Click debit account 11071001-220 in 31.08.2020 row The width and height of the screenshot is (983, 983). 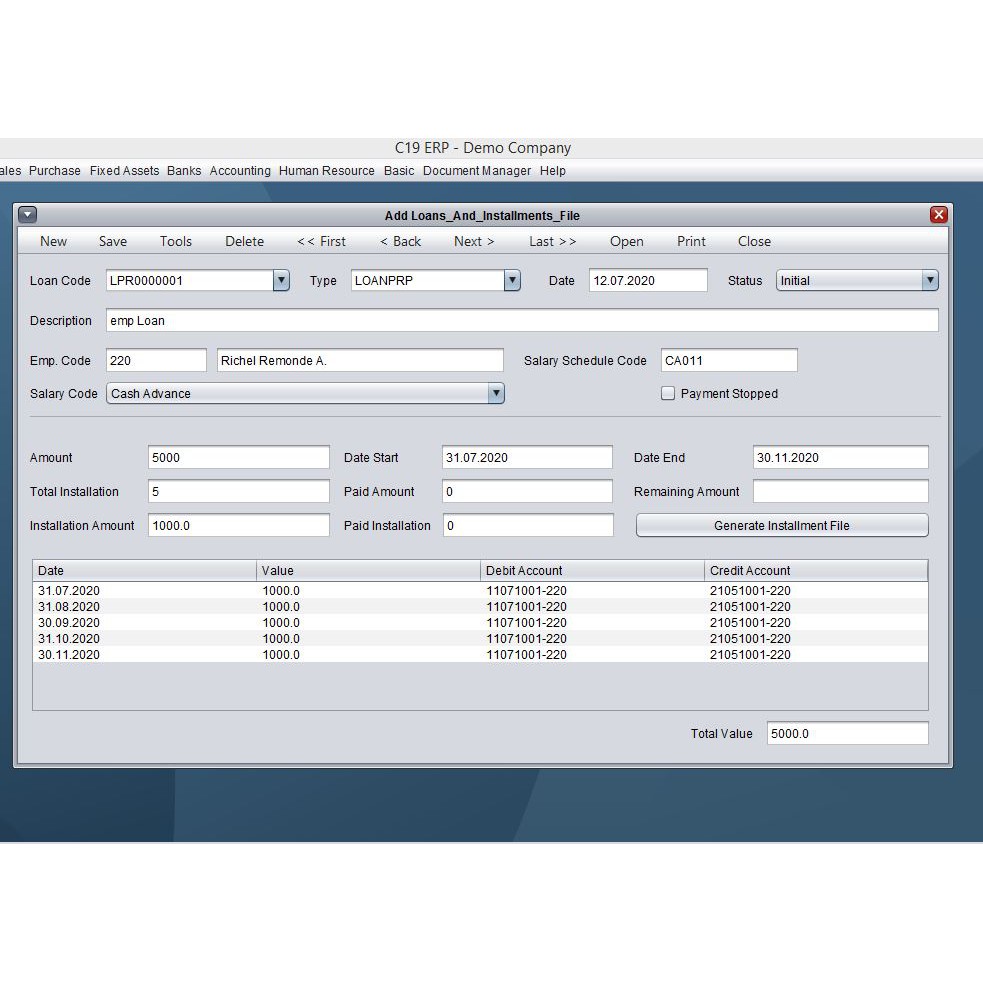pyautogui.click(x=527, y=606)
